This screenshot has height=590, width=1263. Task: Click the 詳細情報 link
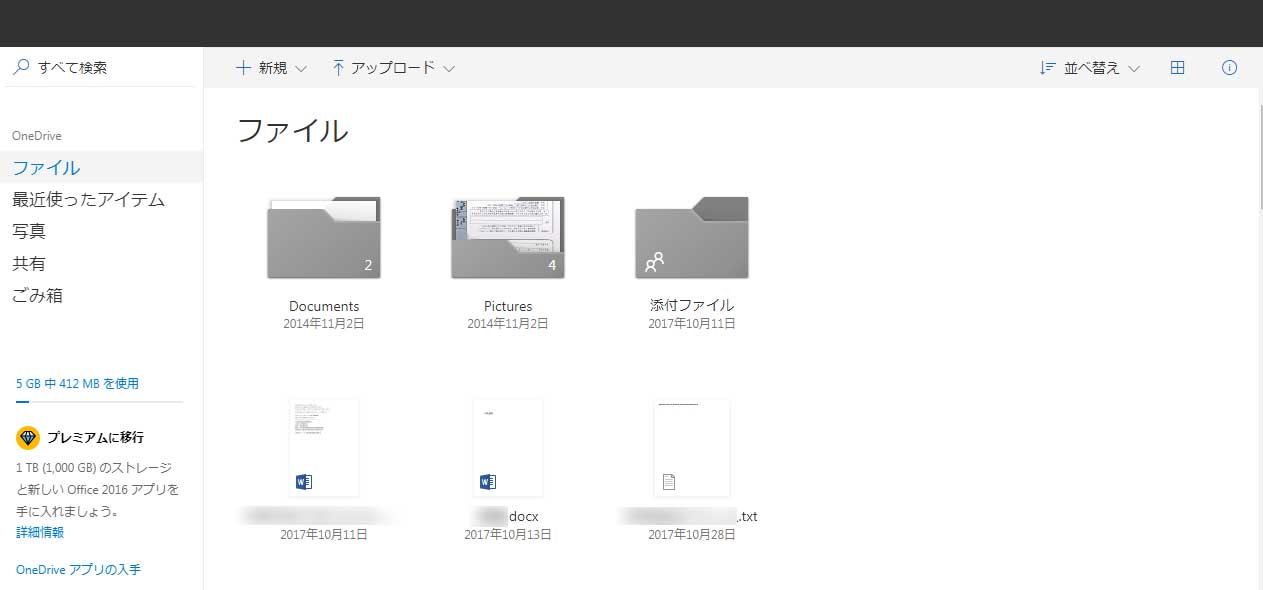pyautogui.click(x=40, y=532)
